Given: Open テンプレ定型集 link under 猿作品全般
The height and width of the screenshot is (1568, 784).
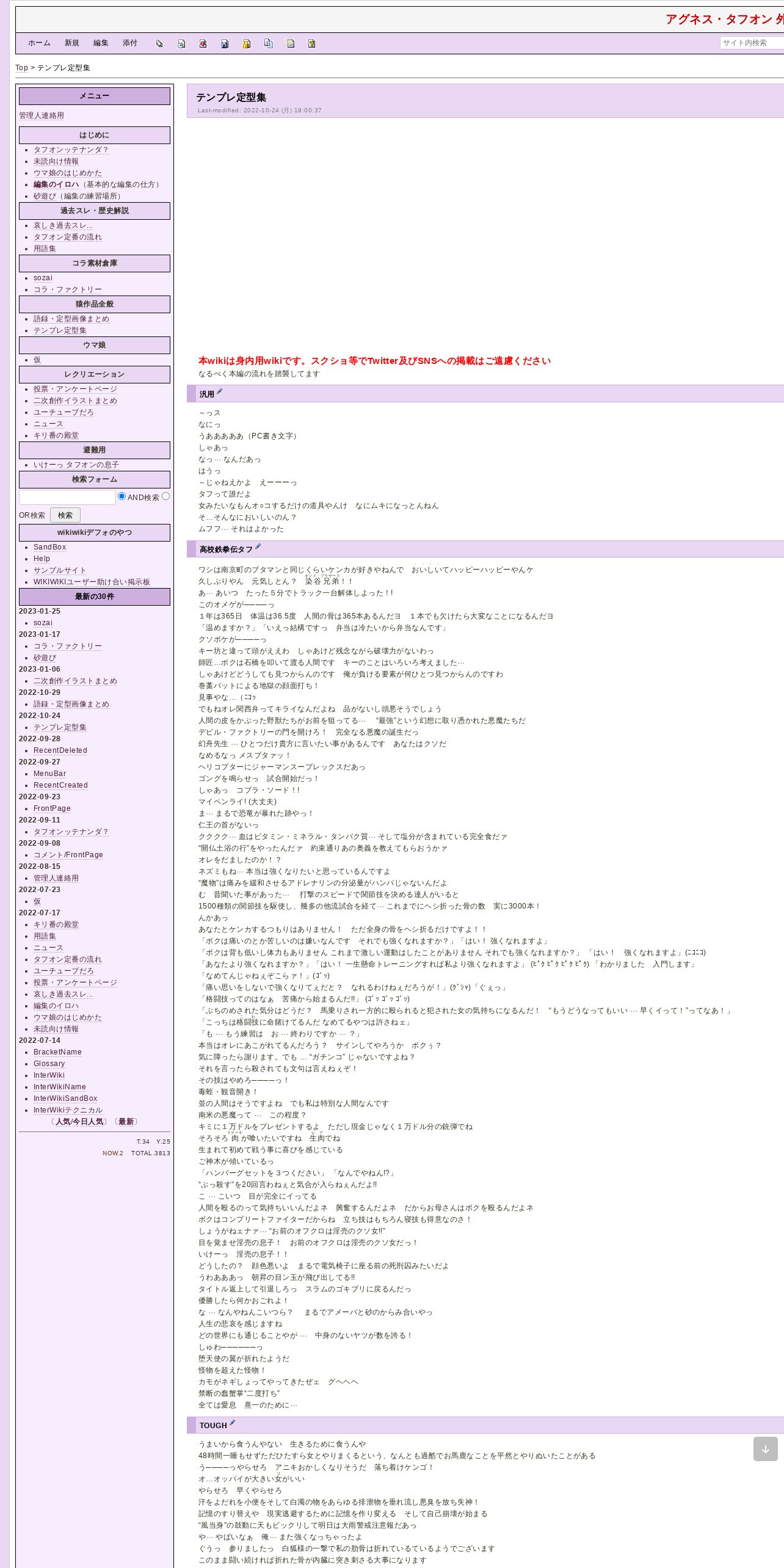Looking at the screenshot, I should pyautogui.click(x=60, y=330).
